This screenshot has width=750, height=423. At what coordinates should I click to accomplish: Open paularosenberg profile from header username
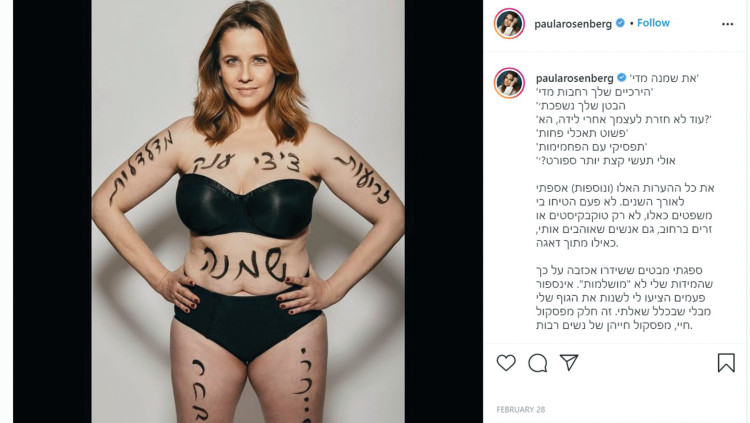pos(573,24)
